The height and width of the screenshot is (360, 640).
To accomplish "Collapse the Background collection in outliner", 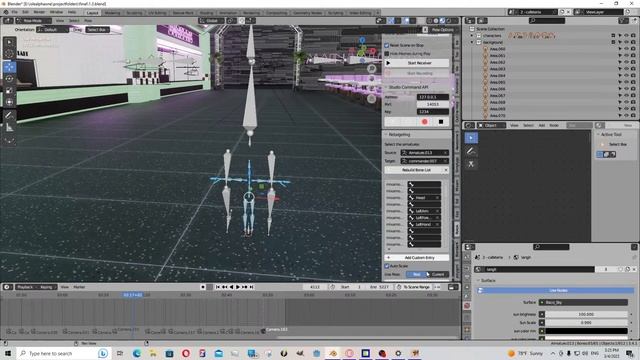I will 473,42.
